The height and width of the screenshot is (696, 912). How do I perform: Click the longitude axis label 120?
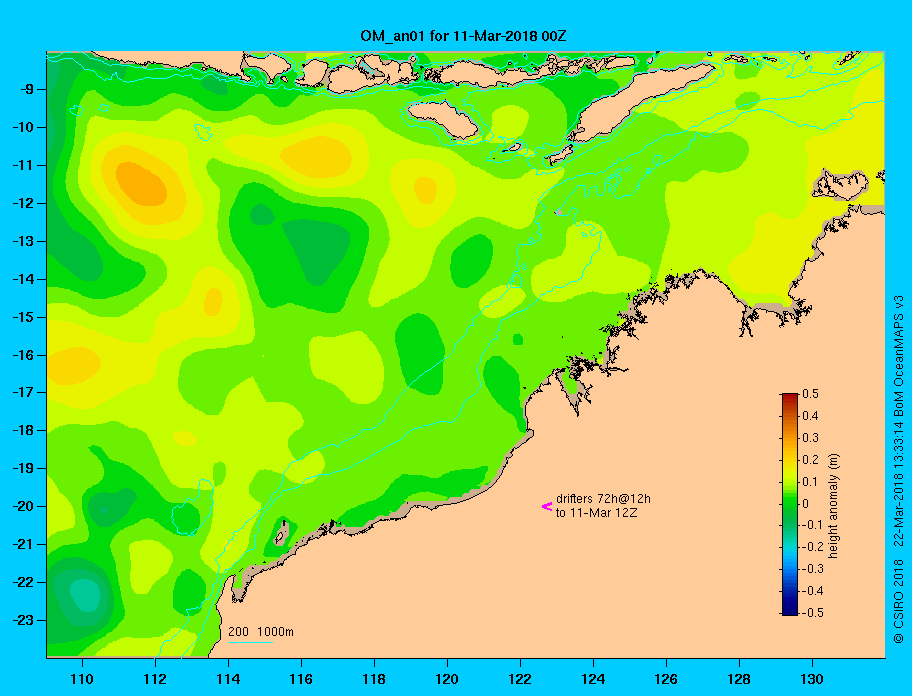[447, 679]
